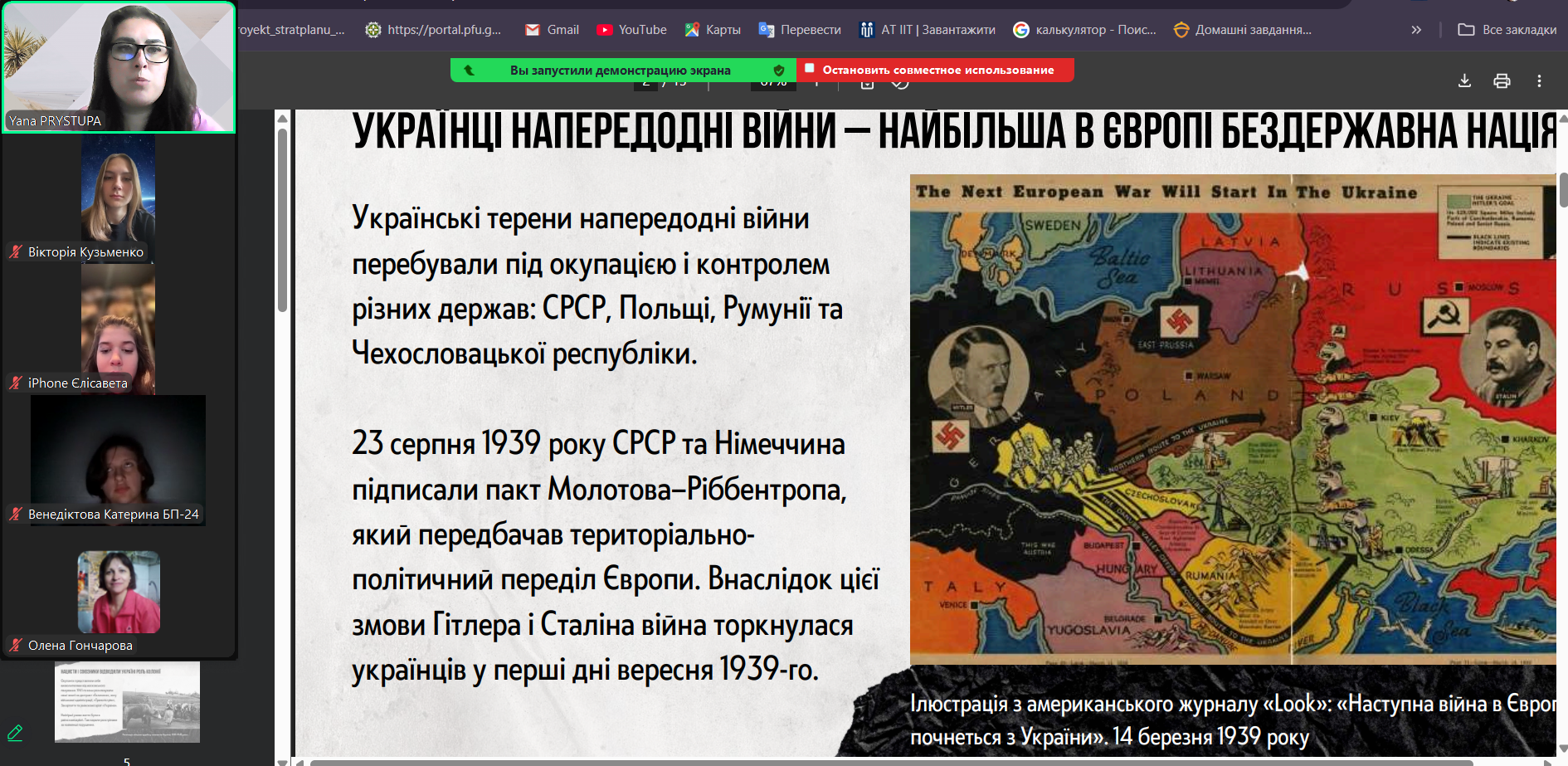This screenshot has height=766, width=1568.
Task: Click Остановить совместное использование button
Action: pos(936,71)
